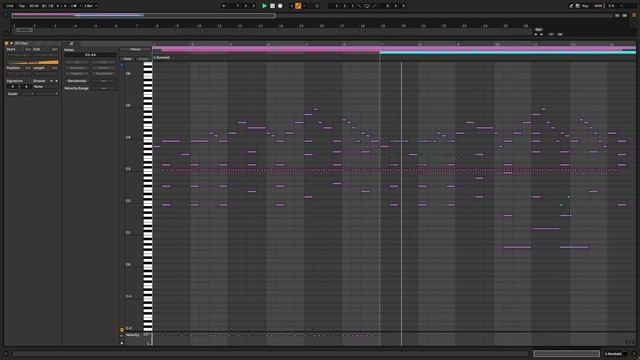The image size is (640, 360).
Task: Click the note range field D3-E4
Action: point(90,55)
